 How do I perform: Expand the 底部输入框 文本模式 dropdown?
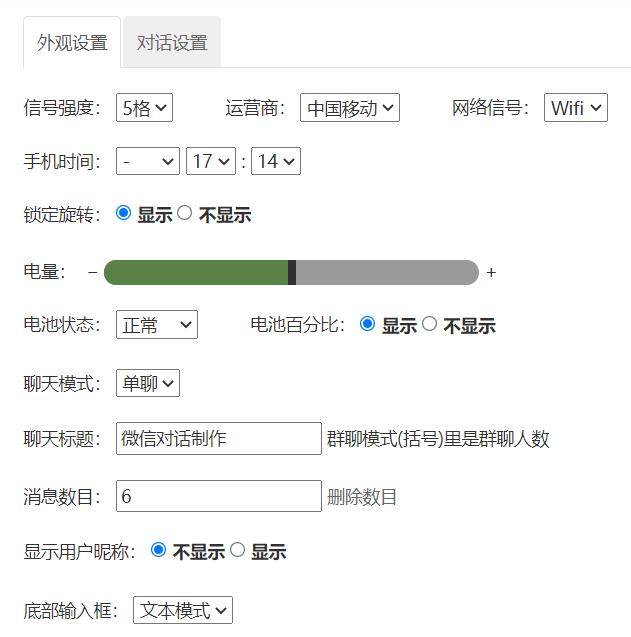183,610
